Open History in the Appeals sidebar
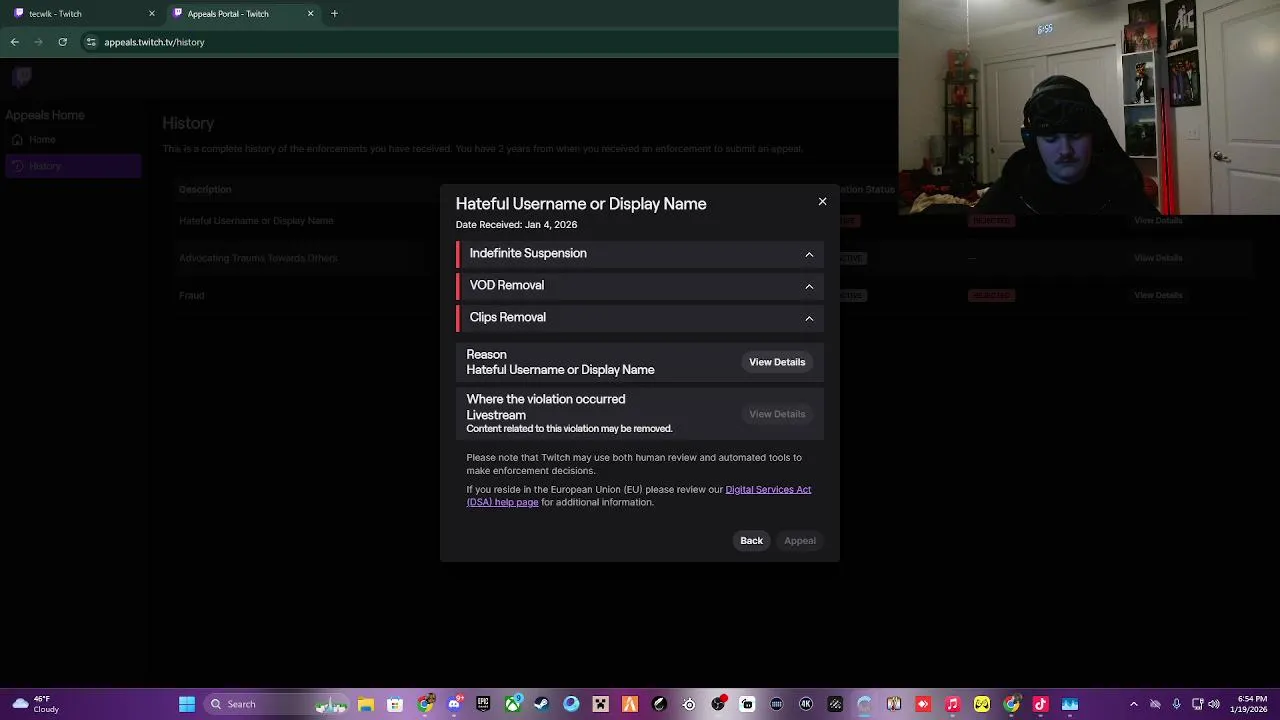Viewport: 1280px width, 720px height. tap(72, 166)
